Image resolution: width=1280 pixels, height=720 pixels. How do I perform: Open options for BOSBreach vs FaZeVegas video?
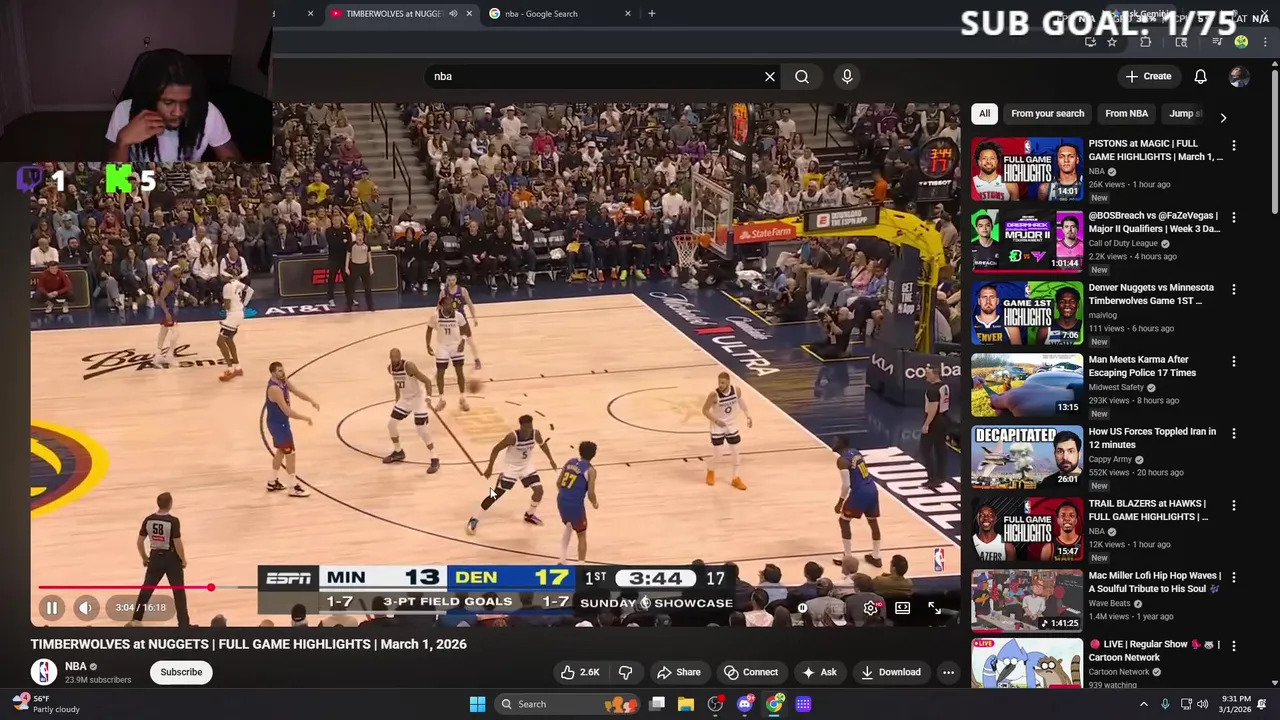pos(1234,217)
